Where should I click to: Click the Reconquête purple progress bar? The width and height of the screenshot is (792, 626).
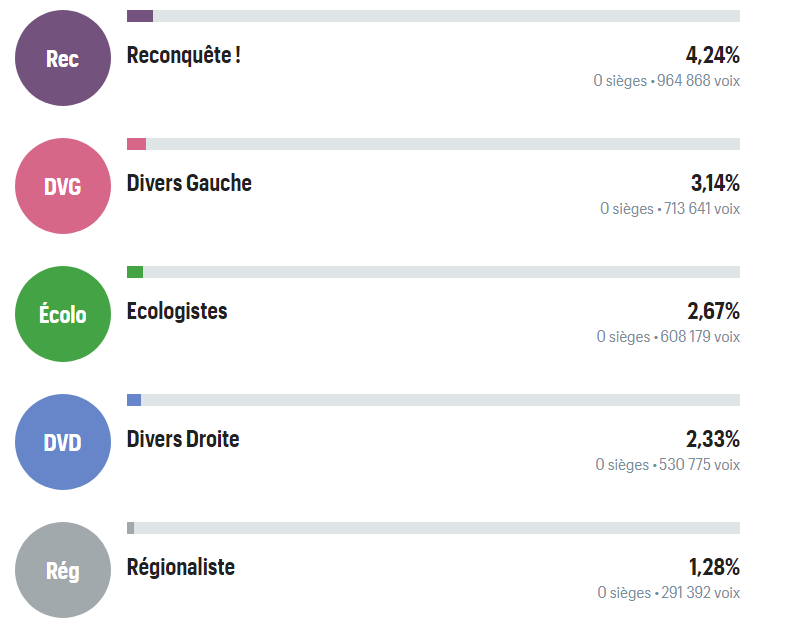point(140,16)
